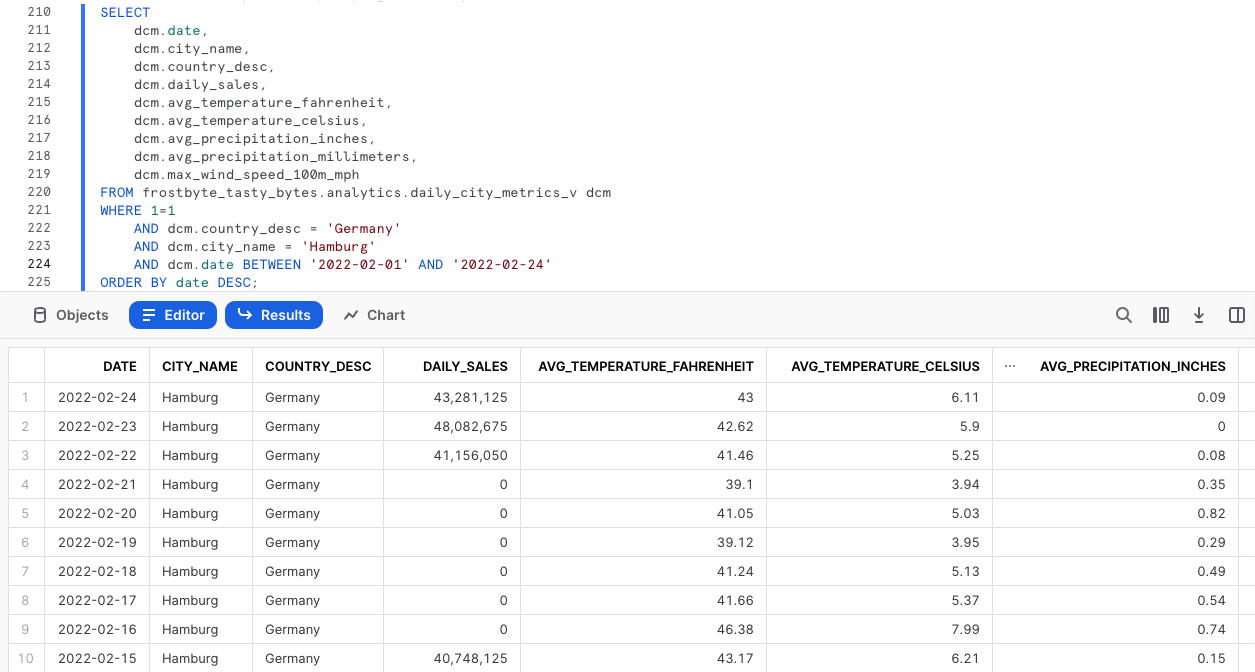Switch to the Chart view

coord(374,315)
